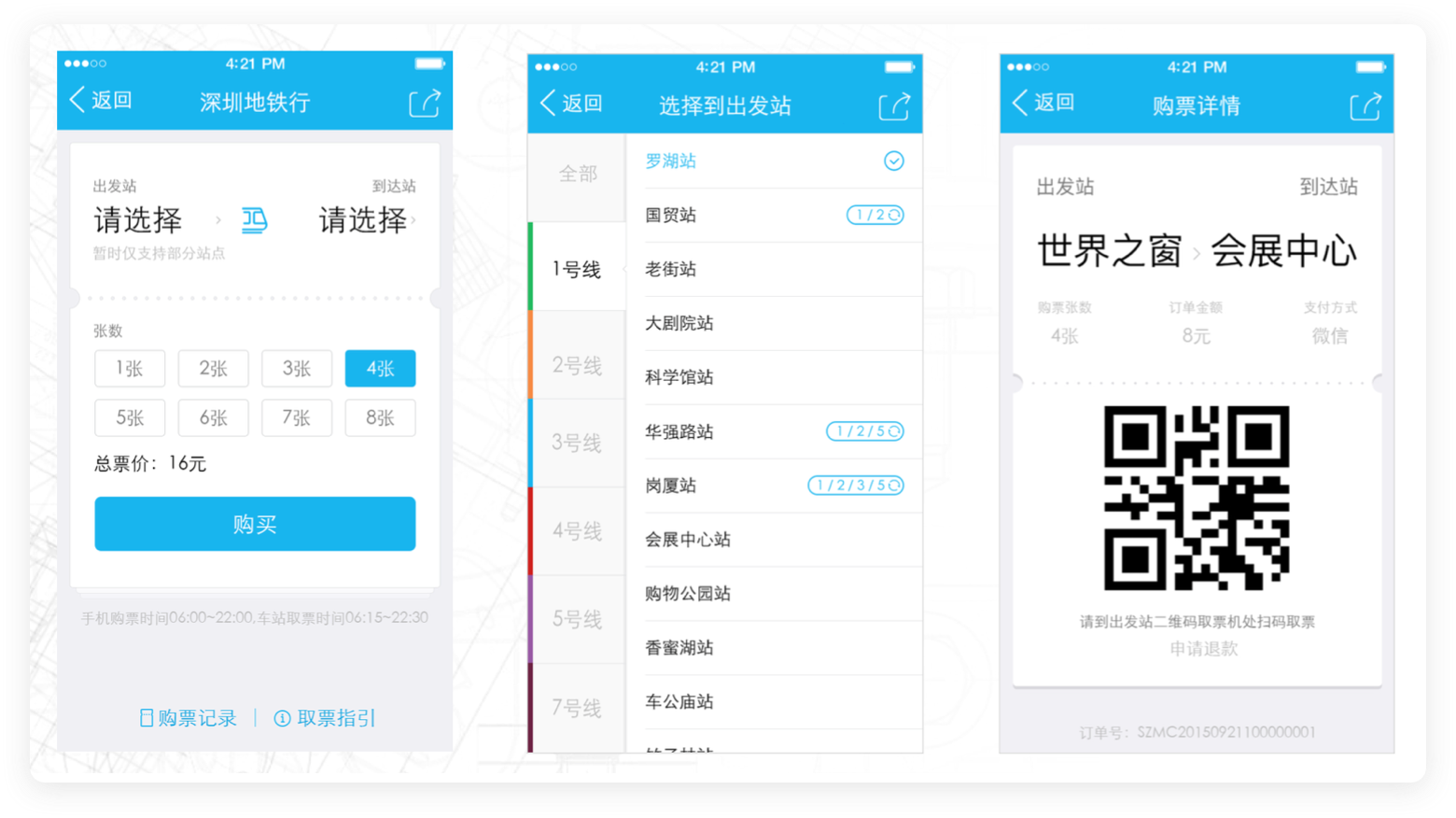The height and width of the screenshot is (818, 1456).
Task: Switch to the 3号线 tab
Action: 577,443
